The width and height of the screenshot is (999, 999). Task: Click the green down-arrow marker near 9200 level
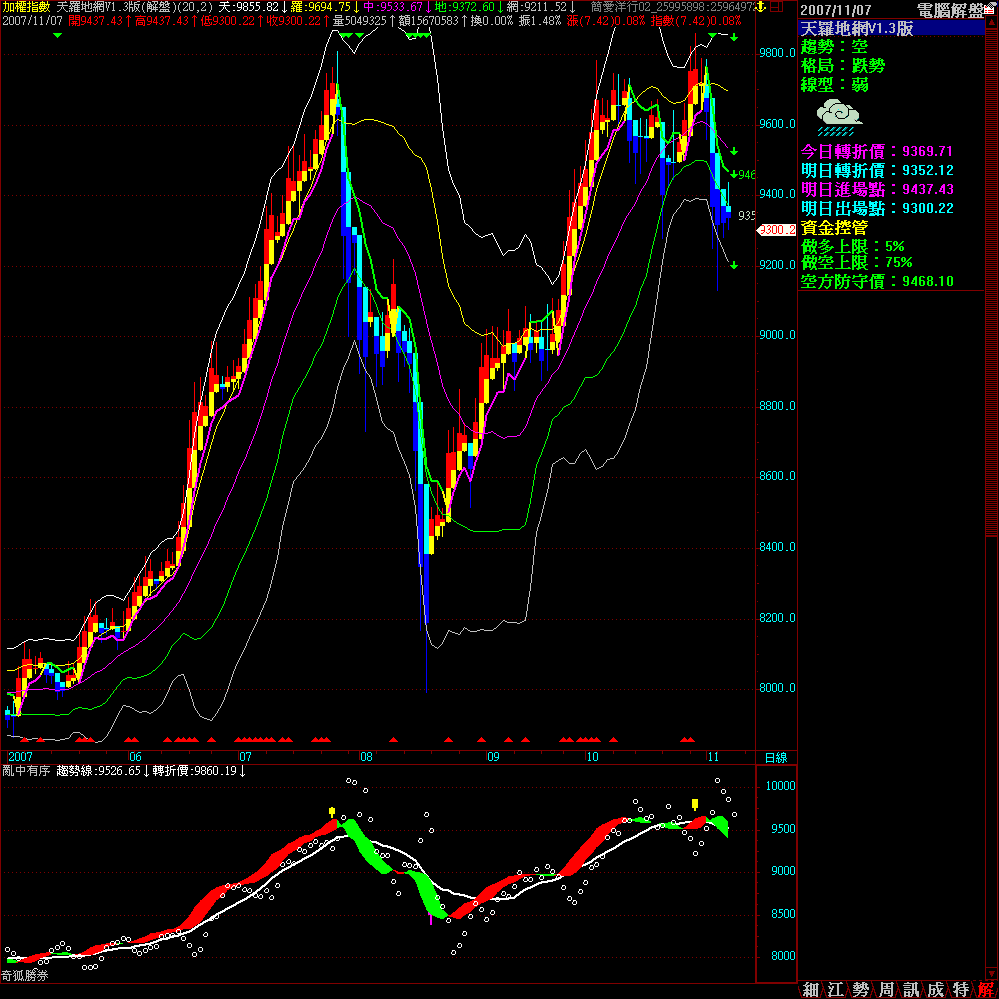click(x=734, y=265)
